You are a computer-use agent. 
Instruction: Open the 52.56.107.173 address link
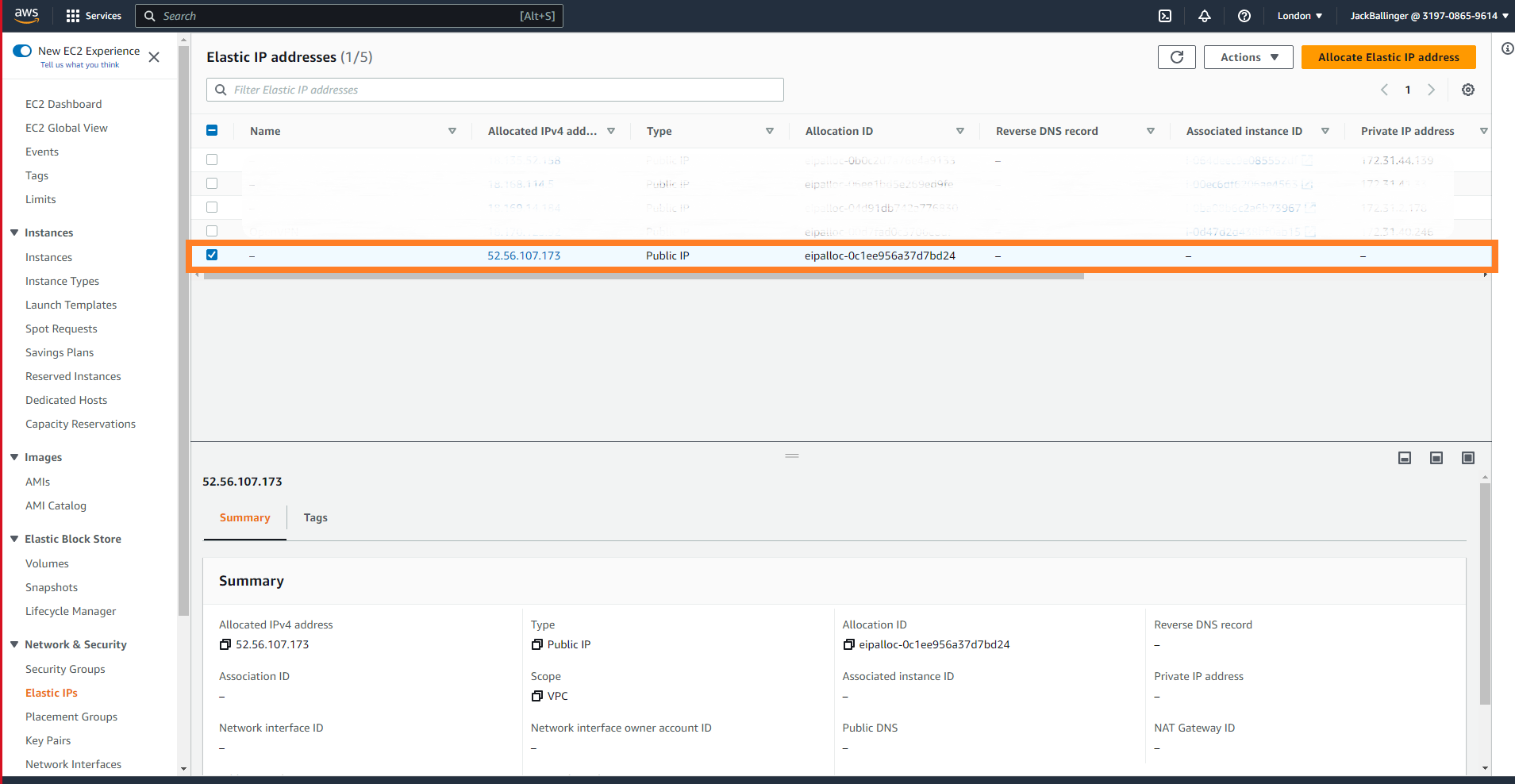pos(524,256)
